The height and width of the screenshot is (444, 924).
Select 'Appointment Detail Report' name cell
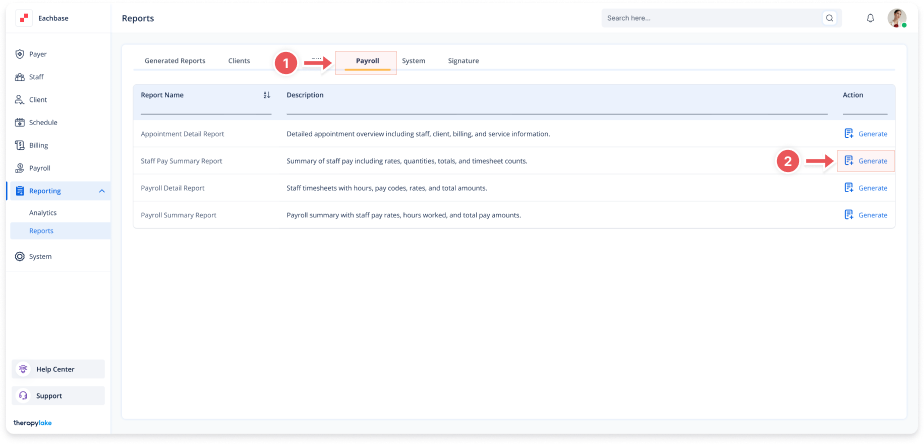point(182,134)
